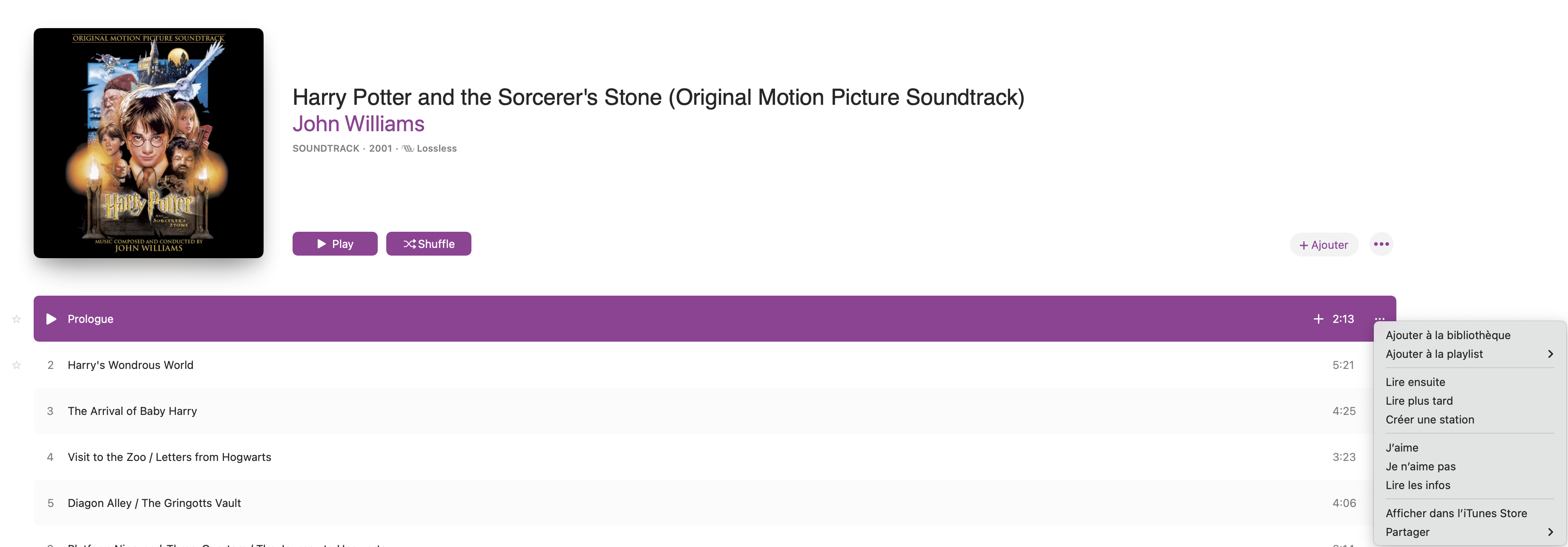Expand the Ajouter à la playlist submenu
This screenshot has height=547, width=1568.
tap(1468, 354)
